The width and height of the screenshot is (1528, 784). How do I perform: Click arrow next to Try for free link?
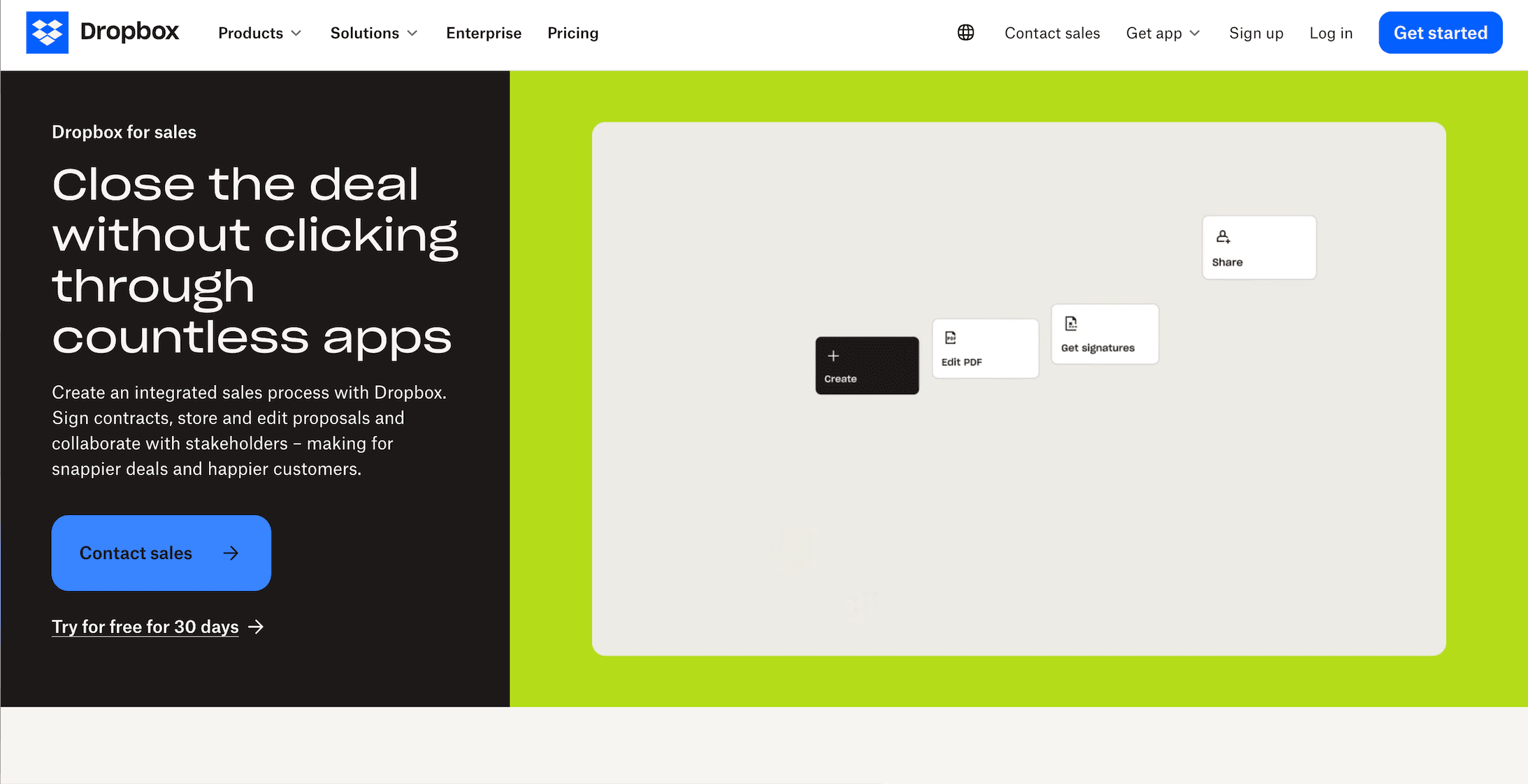click(x=256, y=627)
